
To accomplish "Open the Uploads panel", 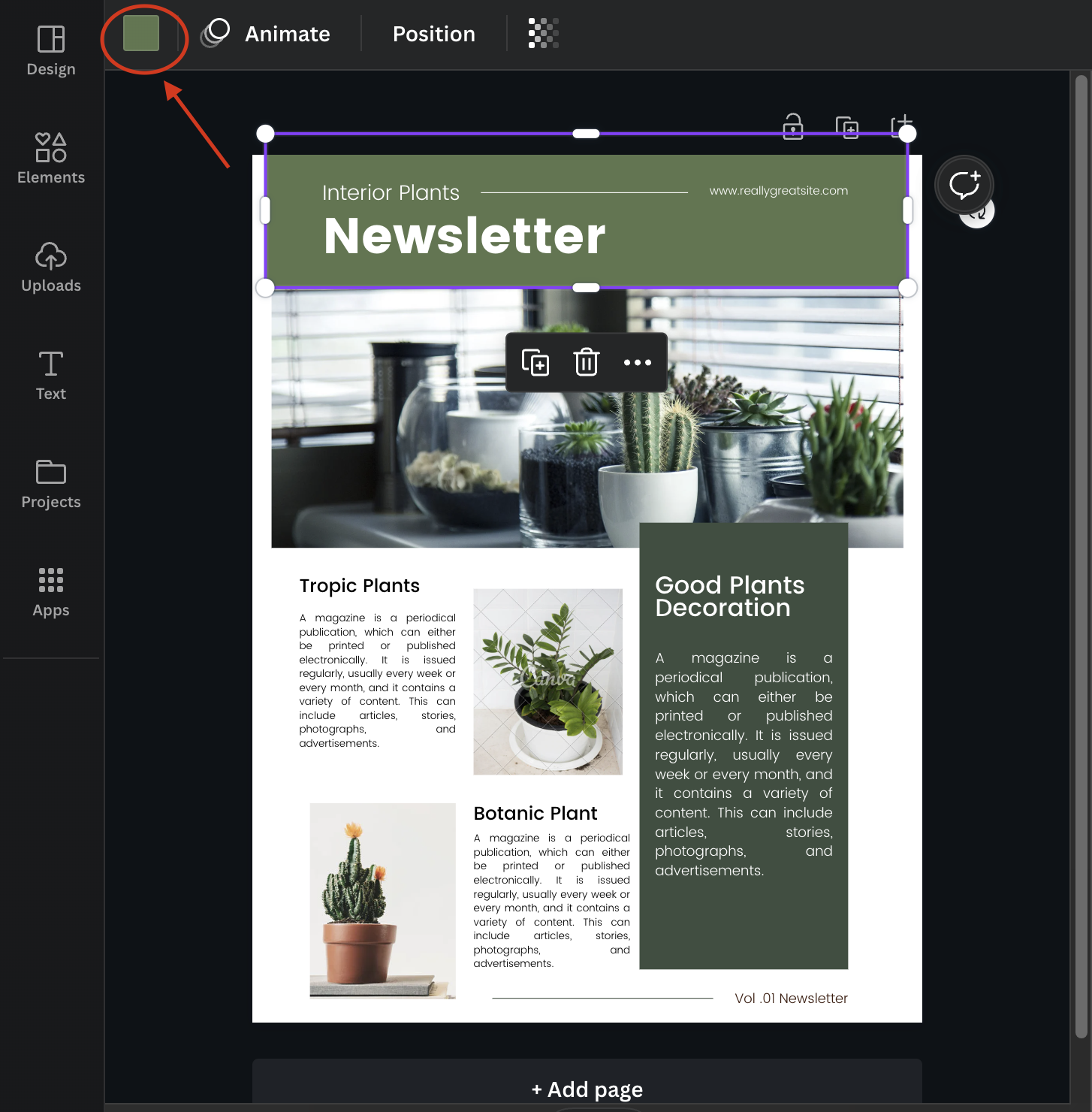I will coord(51,267).
